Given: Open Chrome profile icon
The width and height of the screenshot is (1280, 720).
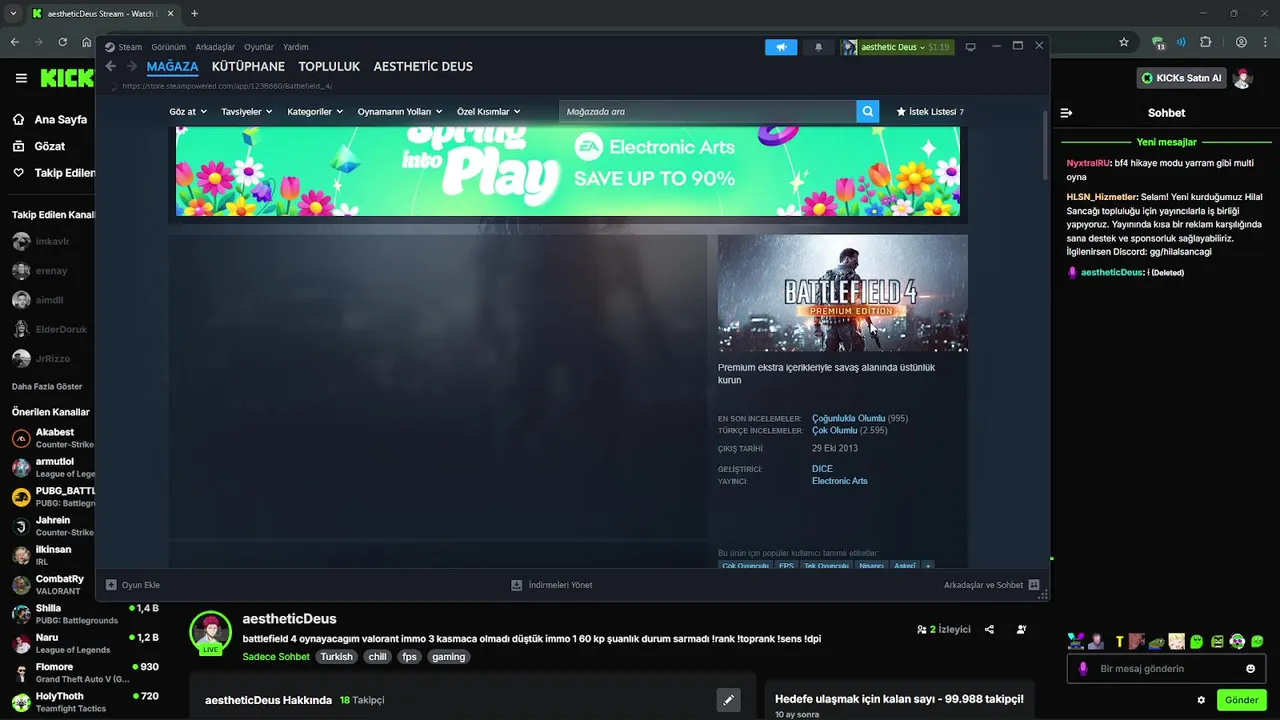Looking at the screenshot, I should click(x=1241, y=43).
